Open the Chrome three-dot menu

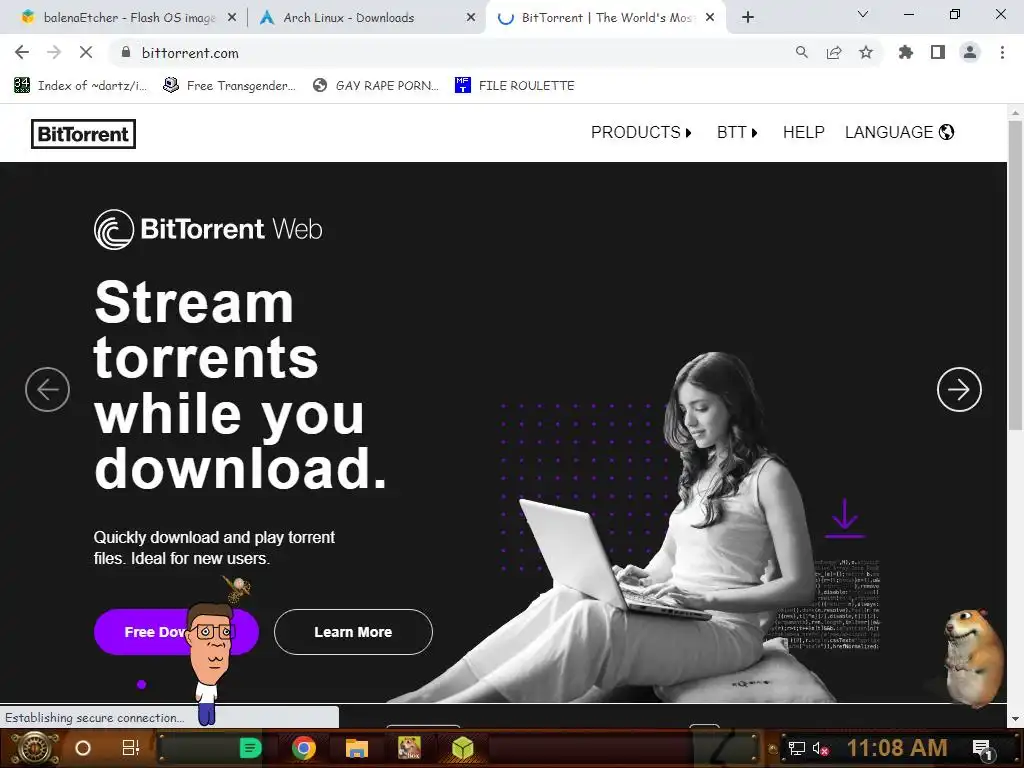pyautogui.click(x=1002, y=52)
